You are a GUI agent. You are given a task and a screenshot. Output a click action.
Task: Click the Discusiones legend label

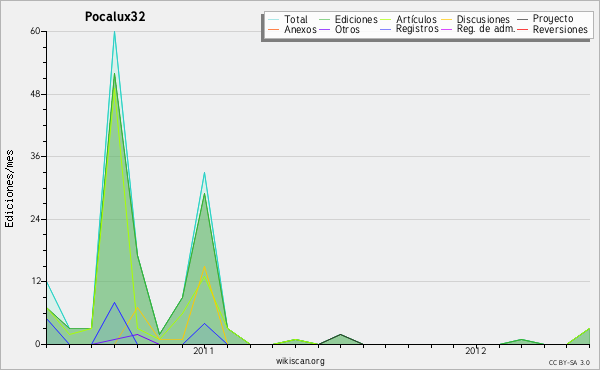click(x=483, y=19)
